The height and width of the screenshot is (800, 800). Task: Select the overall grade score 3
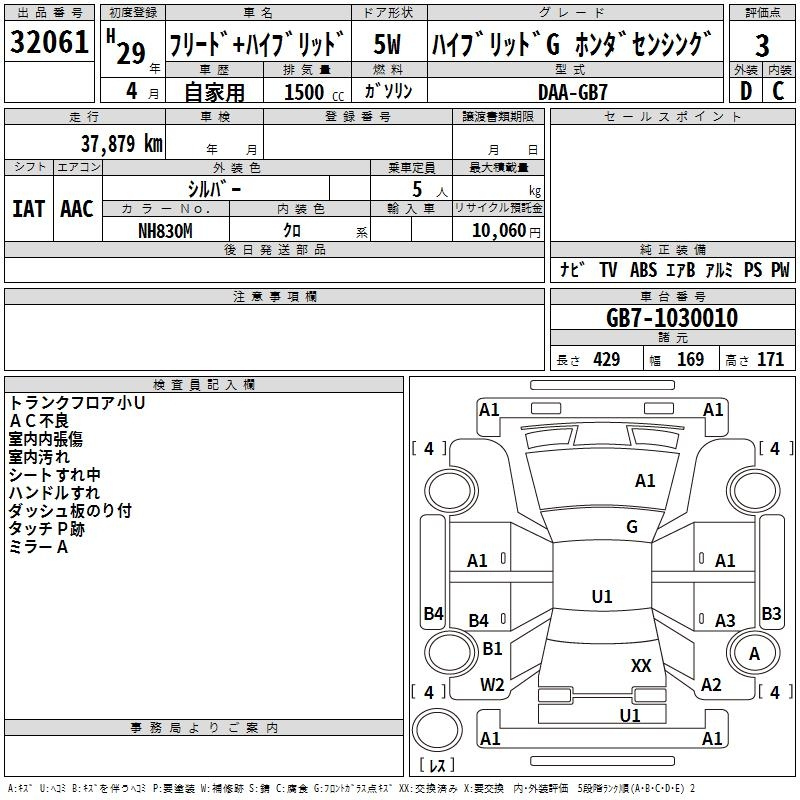tap(762, 44)
